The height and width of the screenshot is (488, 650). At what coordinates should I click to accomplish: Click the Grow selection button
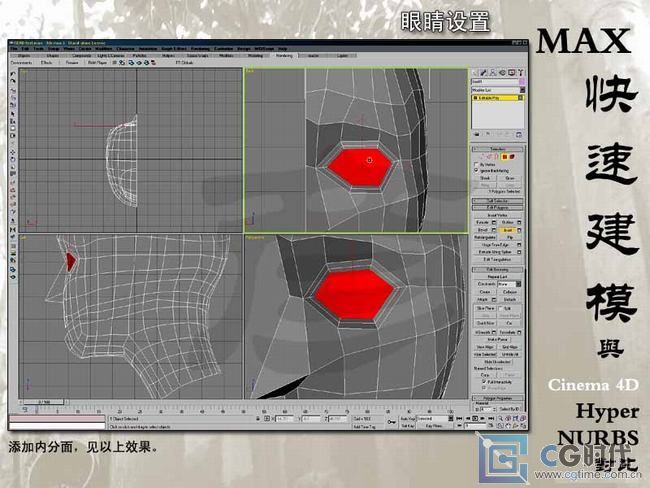(510, 178)
